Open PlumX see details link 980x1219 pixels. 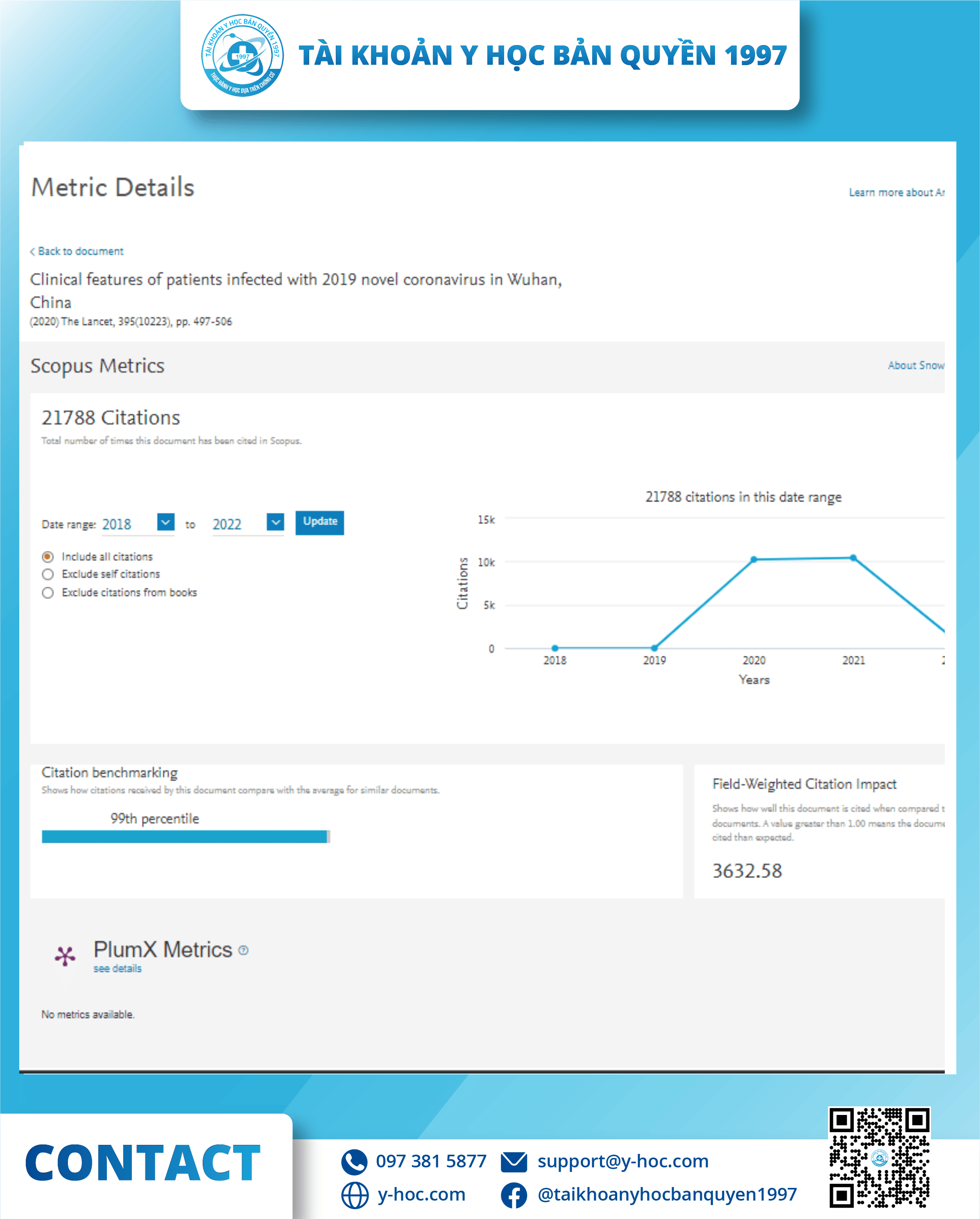pos(118,969)
